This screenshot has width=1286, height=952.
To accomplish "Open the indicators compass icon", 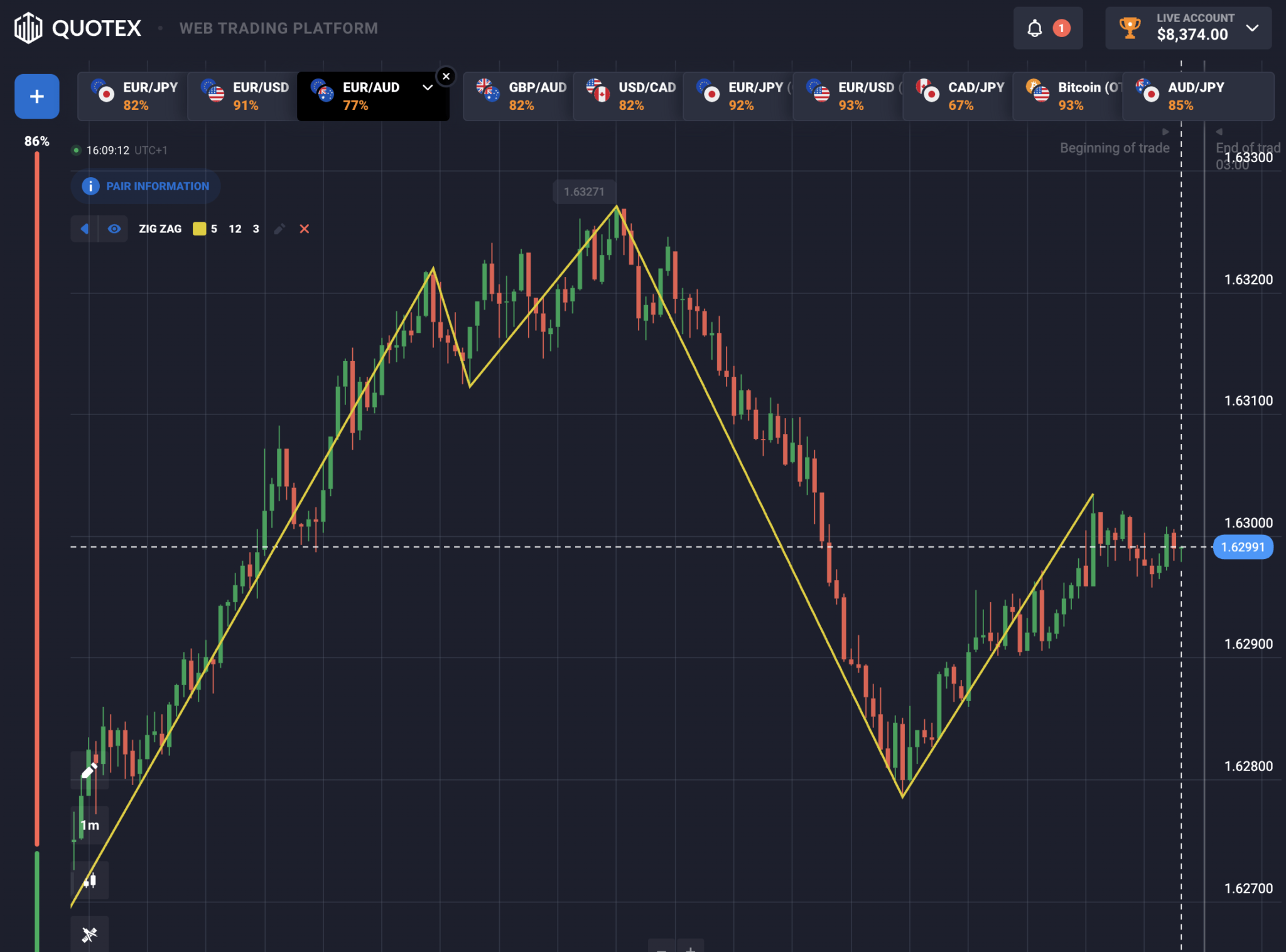I will [x=89, y=934].
